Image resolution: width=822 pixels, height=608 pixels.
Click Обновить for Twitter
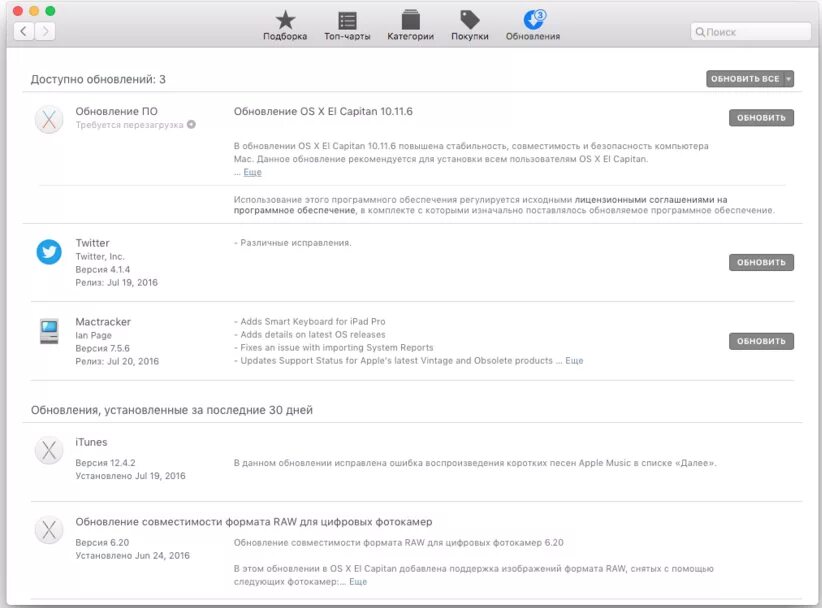(761, 263)
